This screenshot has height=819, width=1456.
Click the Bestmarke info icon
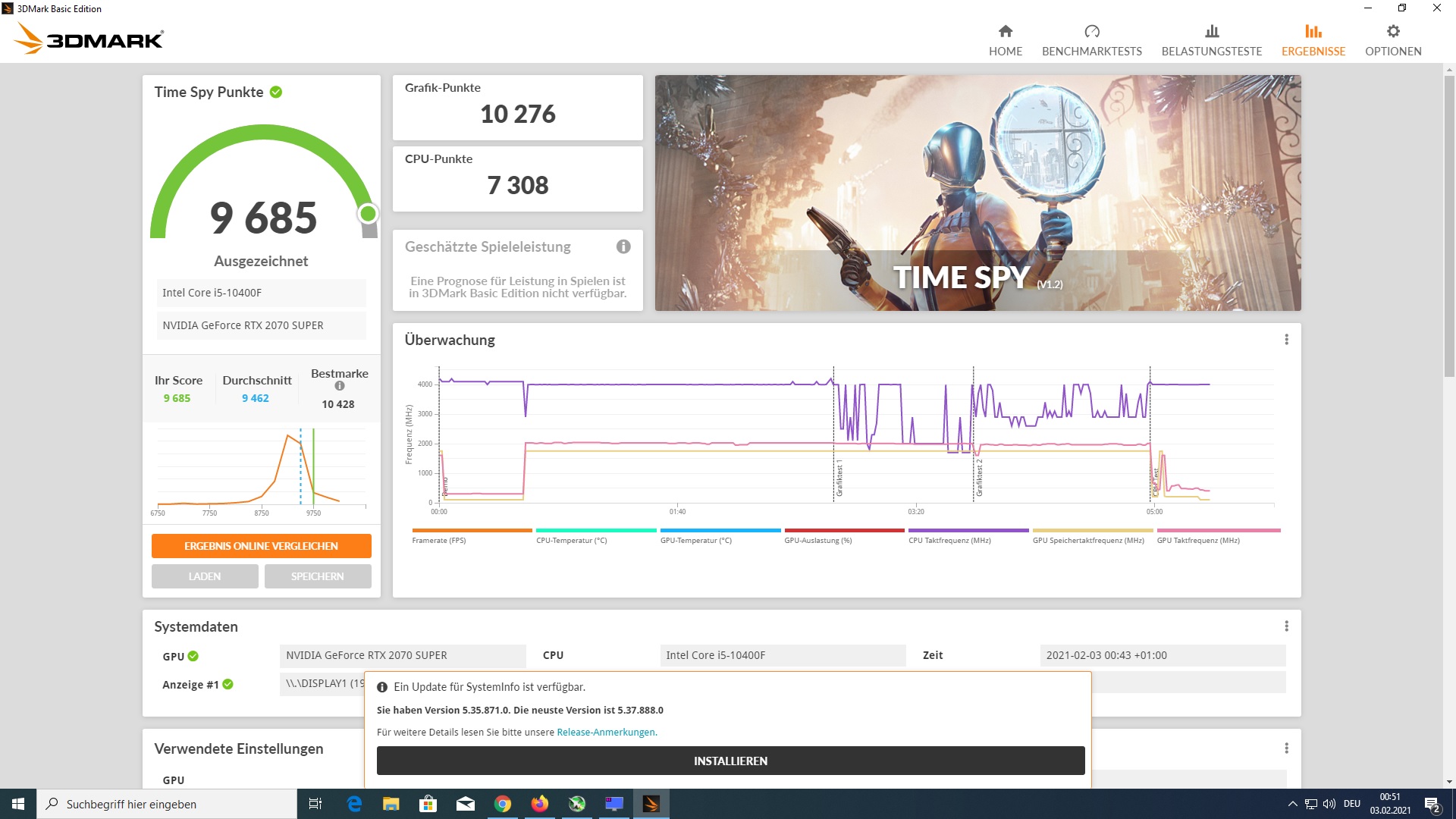pos(340,386)
